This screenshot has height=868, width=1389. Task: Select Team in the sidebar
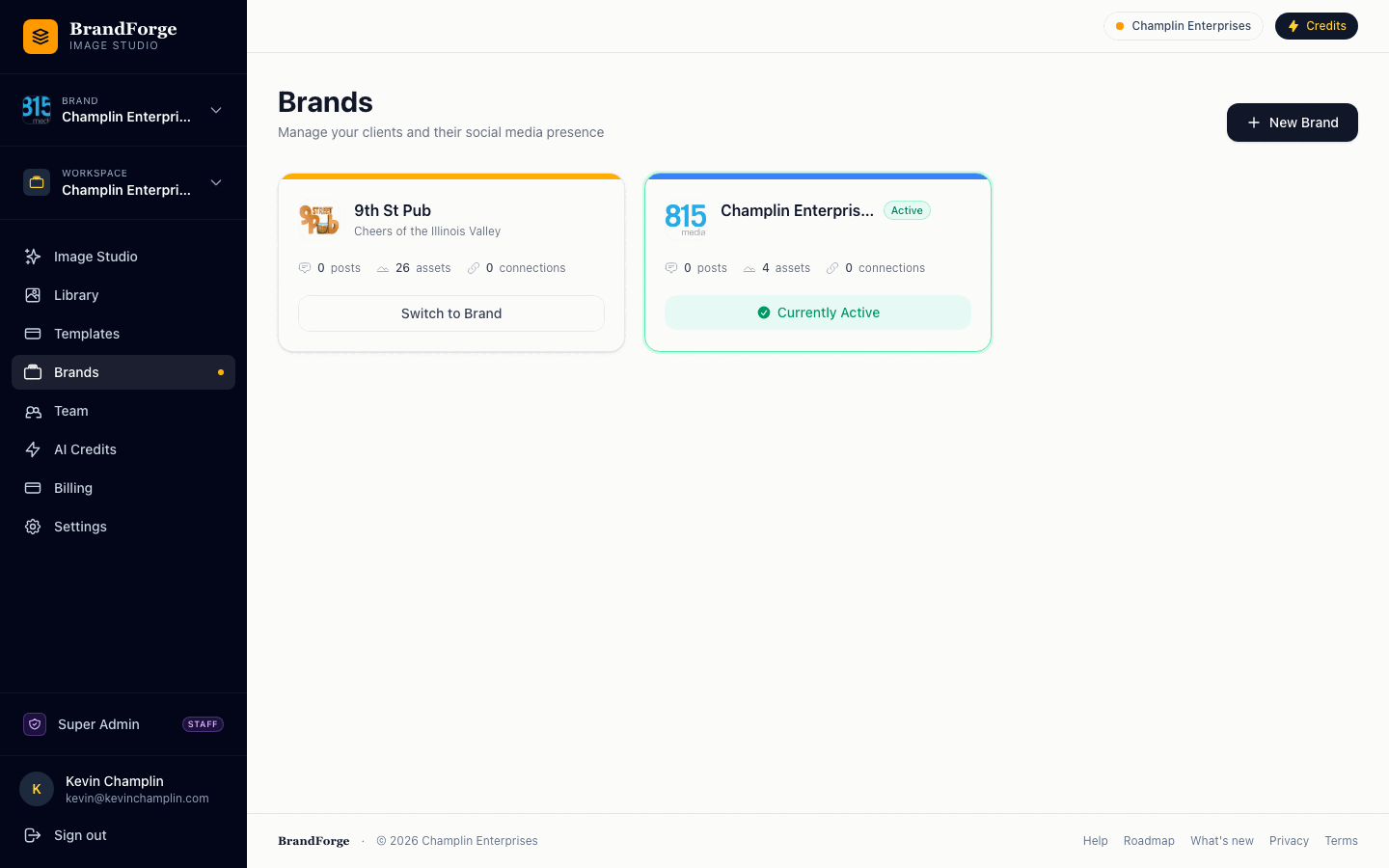[x=123, y=411]
